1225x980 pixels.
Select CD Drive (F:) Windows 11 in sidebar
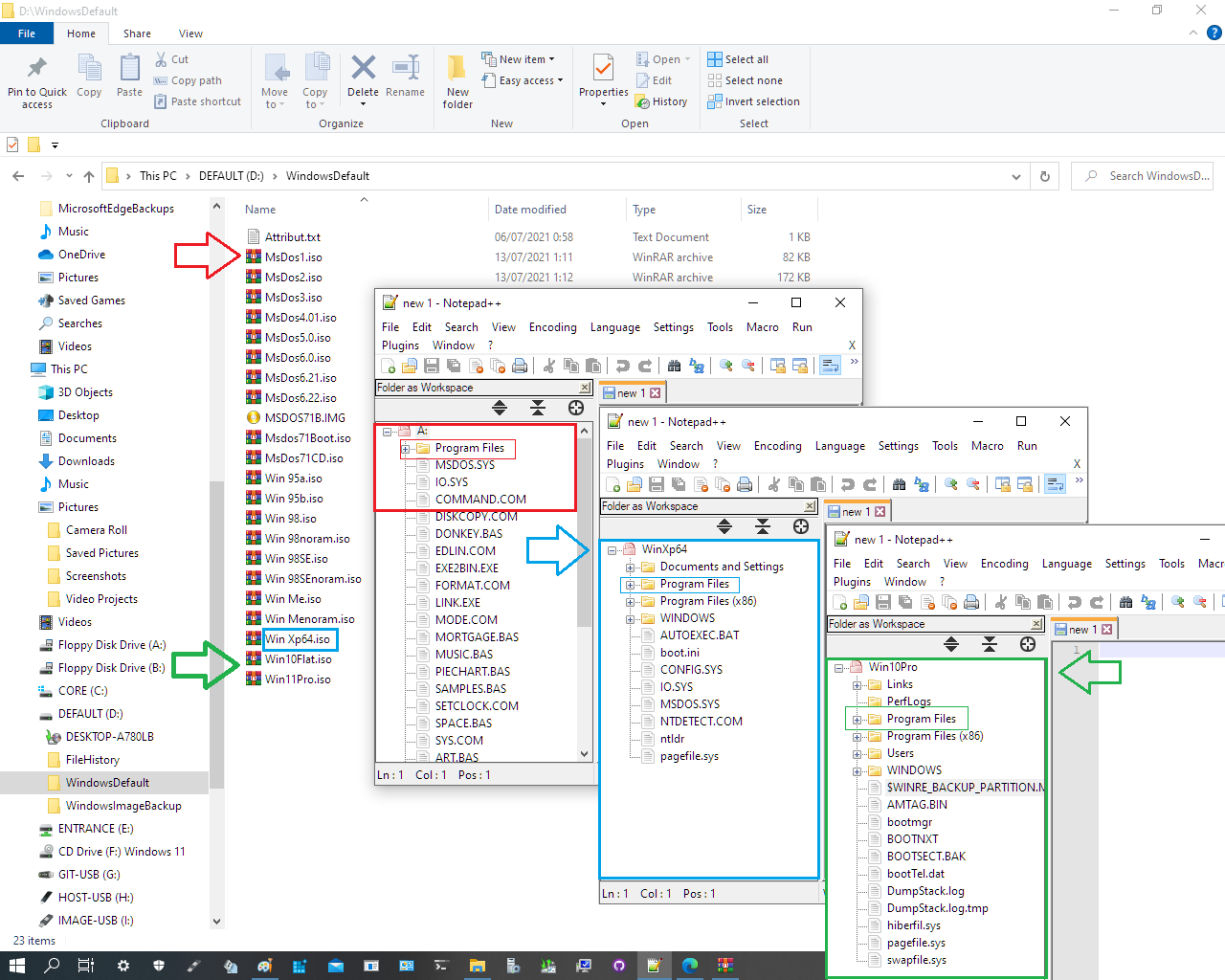click(x=112, y=852)
